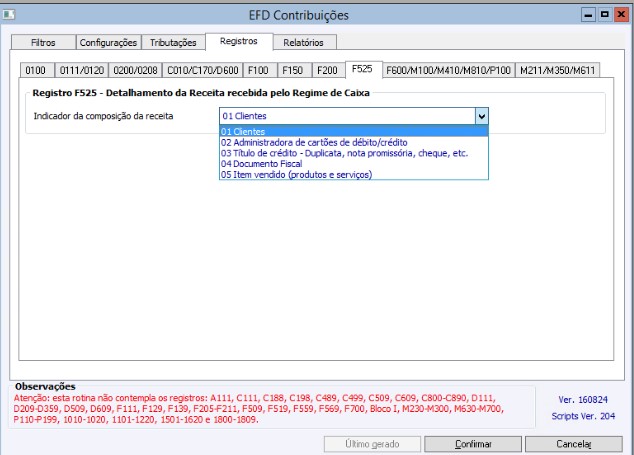
Task: Click the Ver. 160824 version text
Action: click(x=583, y=400)
